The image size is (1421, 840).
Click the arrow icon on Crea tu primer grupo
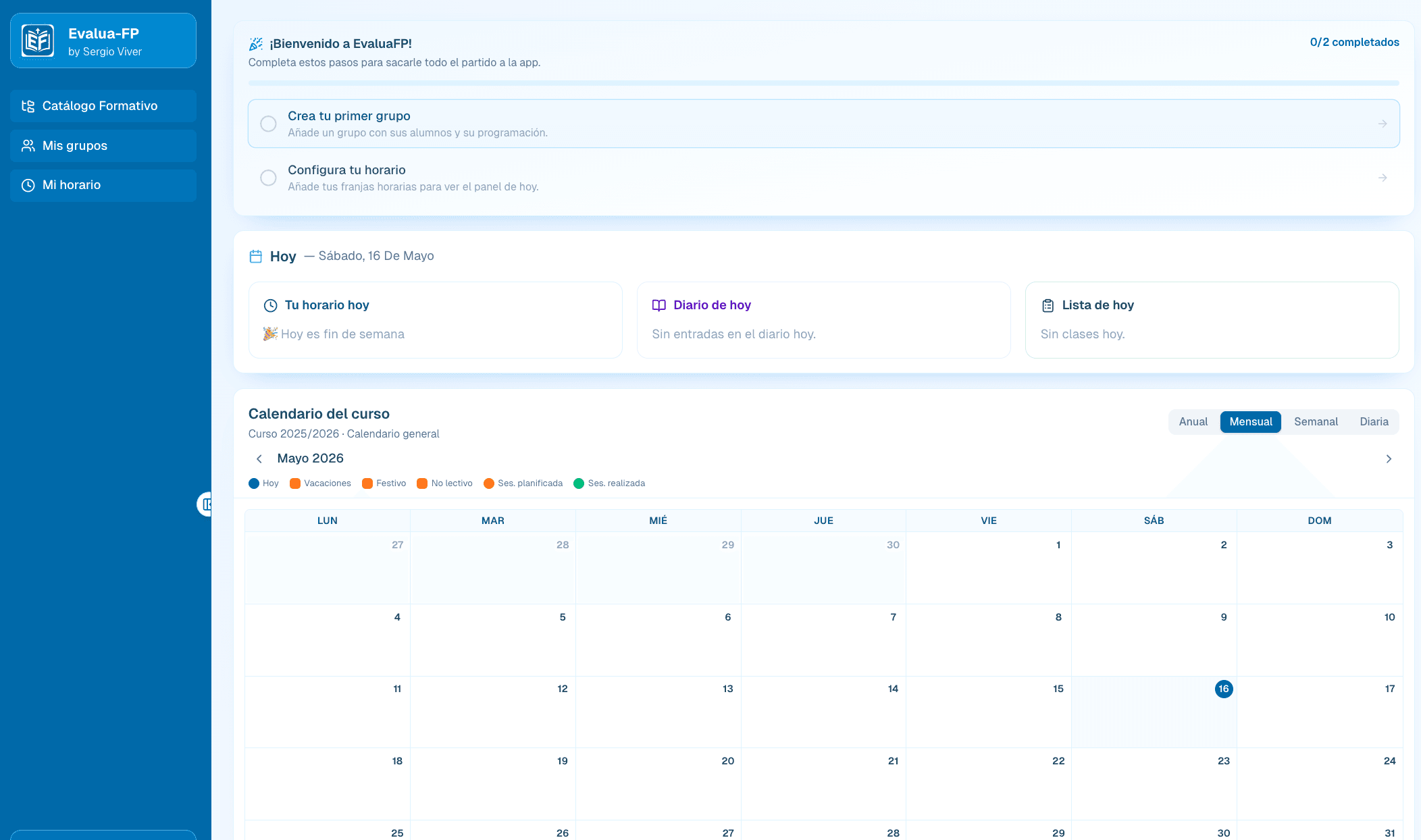point(1383,124)
